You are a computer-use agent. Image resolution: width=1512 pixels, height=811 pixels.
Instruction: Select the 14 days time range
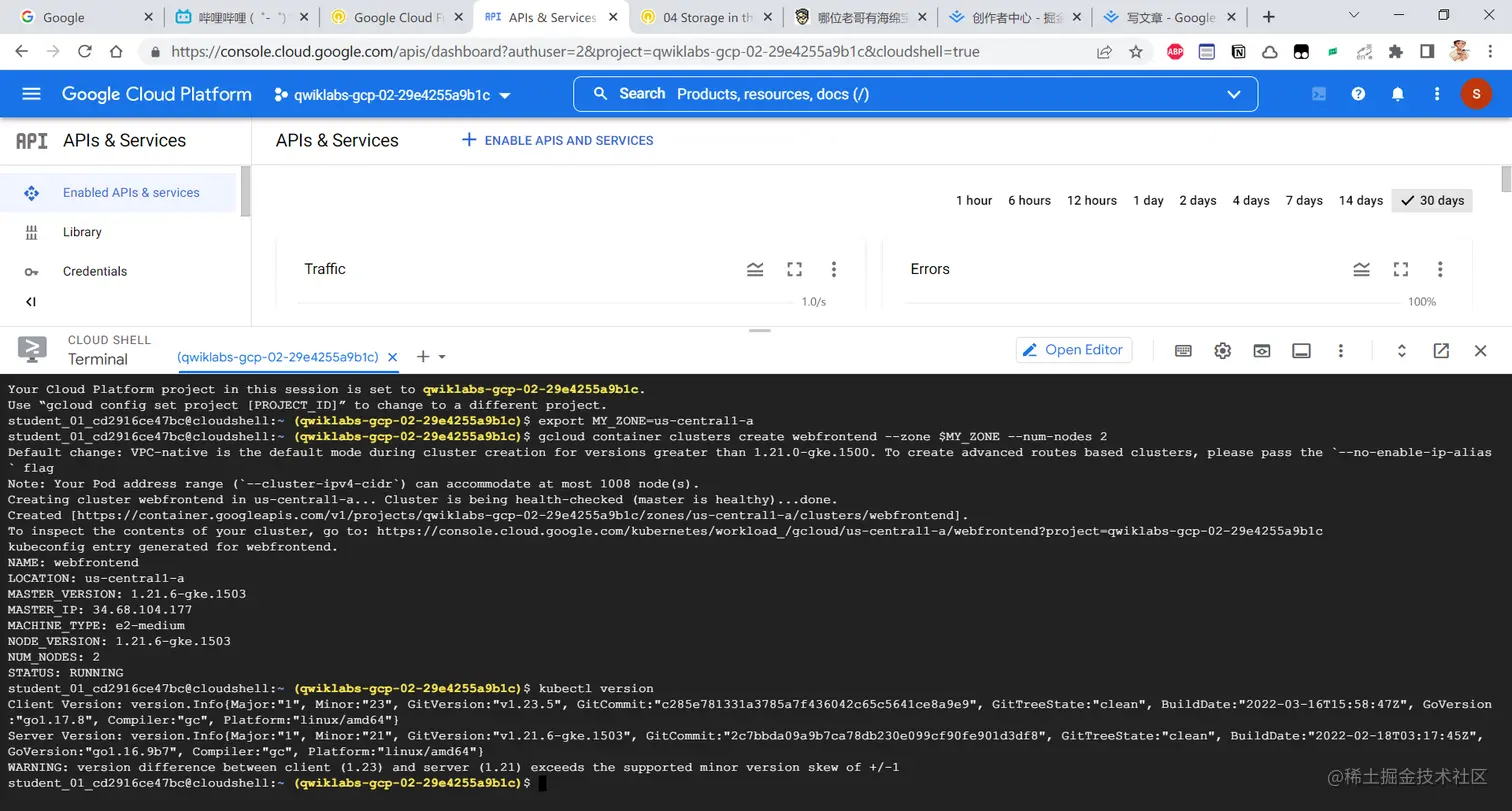[1361, 201]
